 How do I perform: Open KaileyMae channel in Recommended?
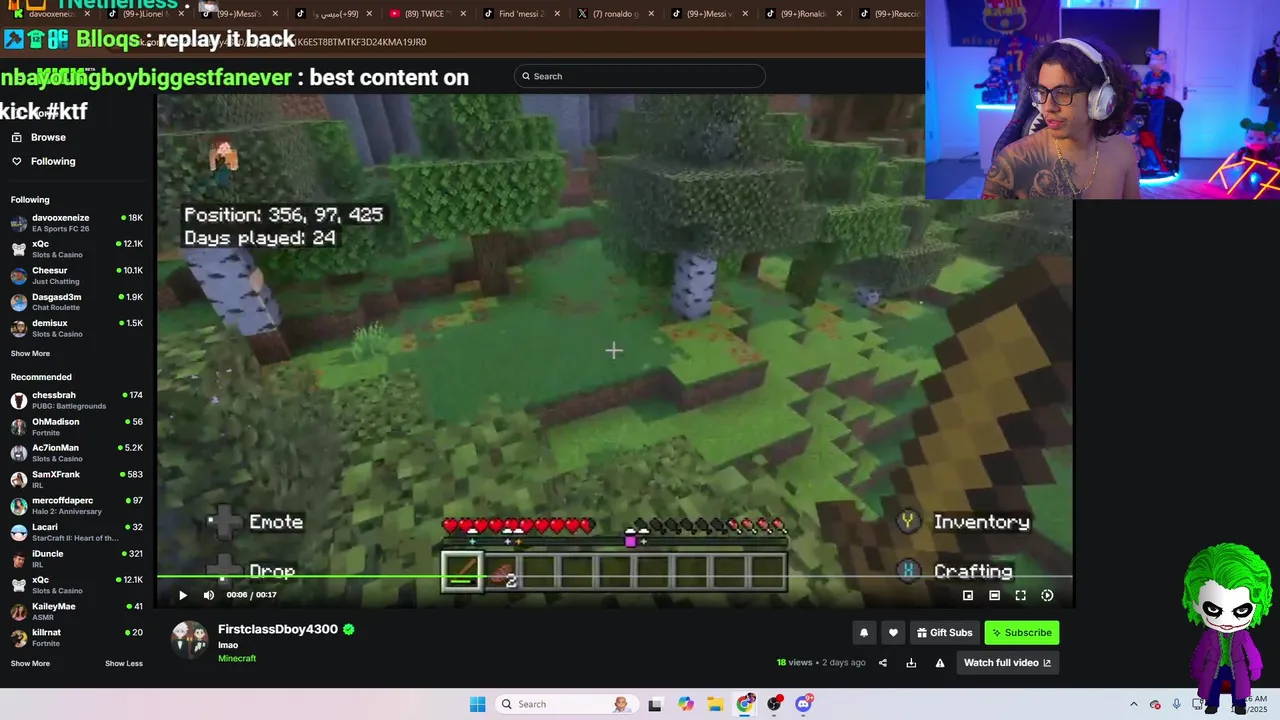pos(77,611)
